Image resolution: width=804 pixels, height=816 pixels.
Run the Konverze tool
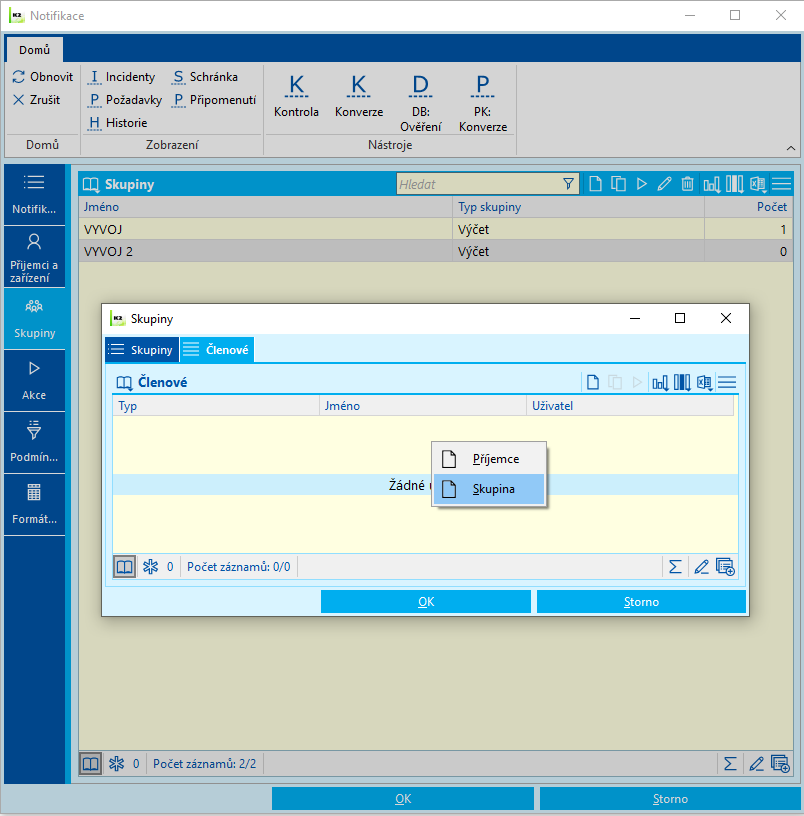(359, 97)
